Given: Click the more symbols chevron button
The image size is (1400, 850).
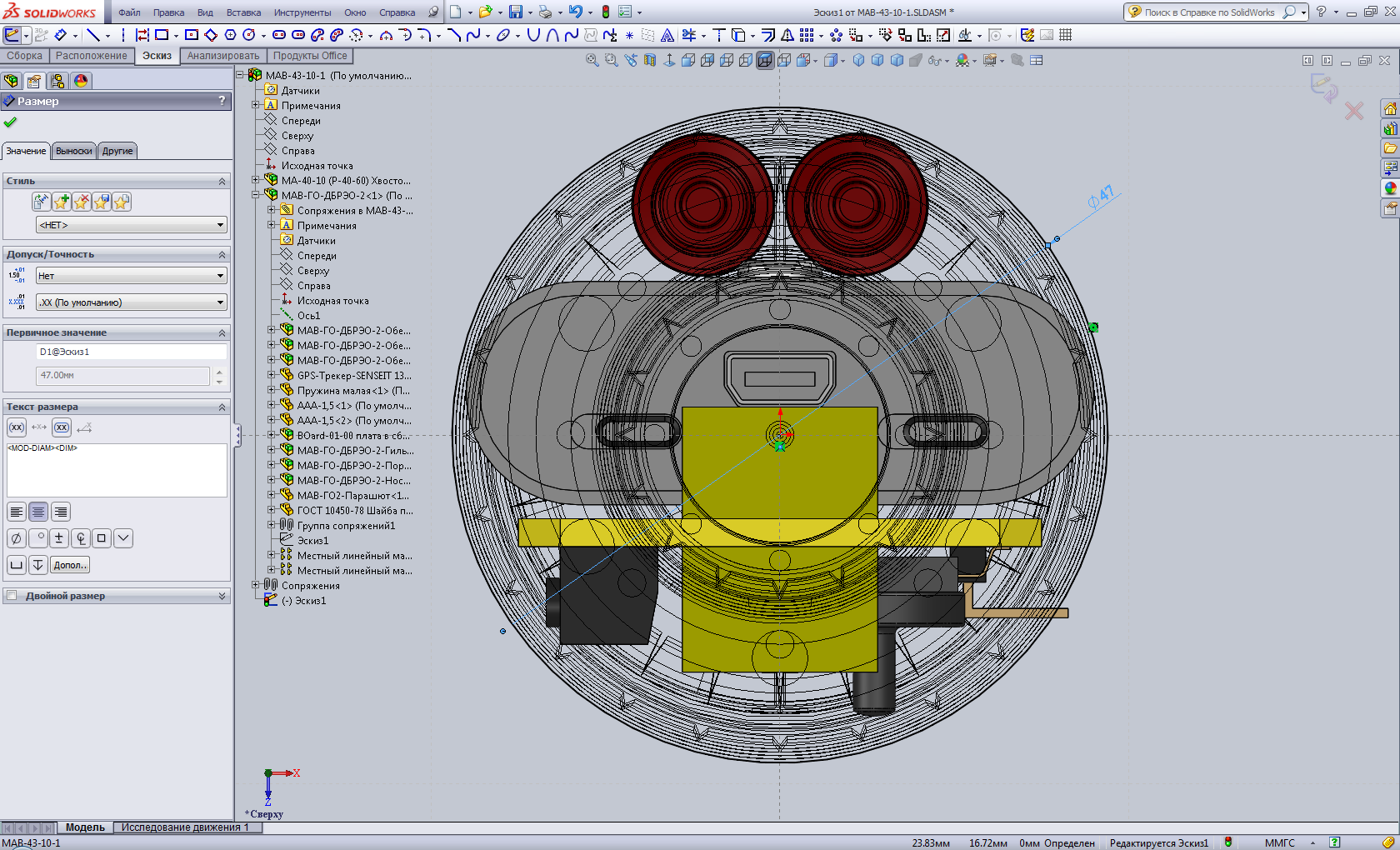Looking at the screenshot, I should (x=123, y=538).
